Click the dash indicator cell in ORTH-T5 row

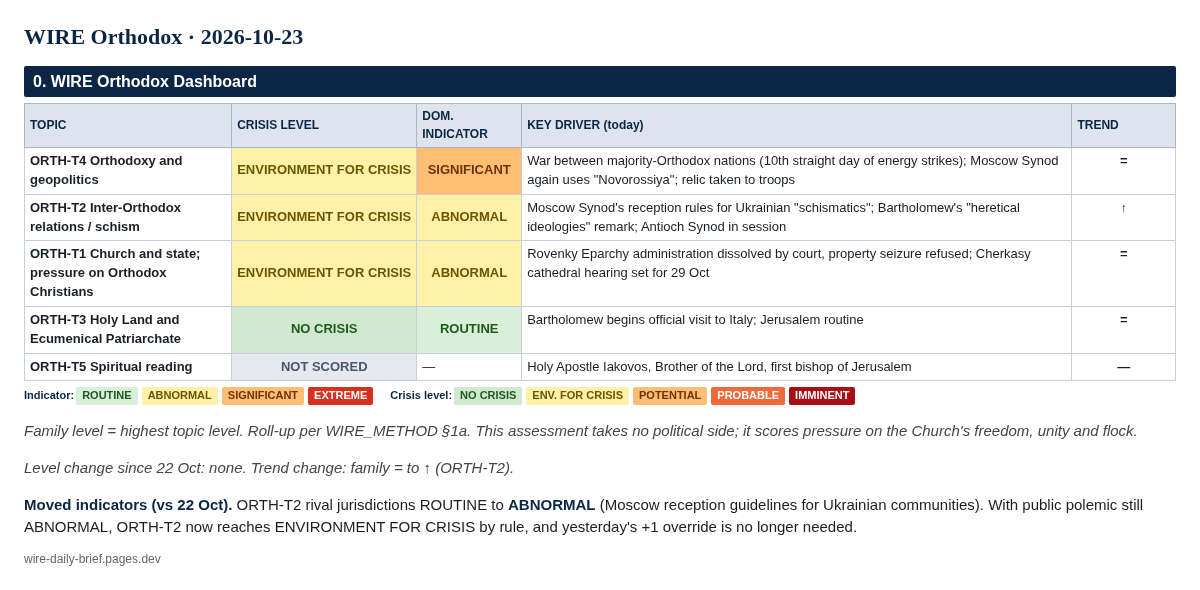point(469,367)
